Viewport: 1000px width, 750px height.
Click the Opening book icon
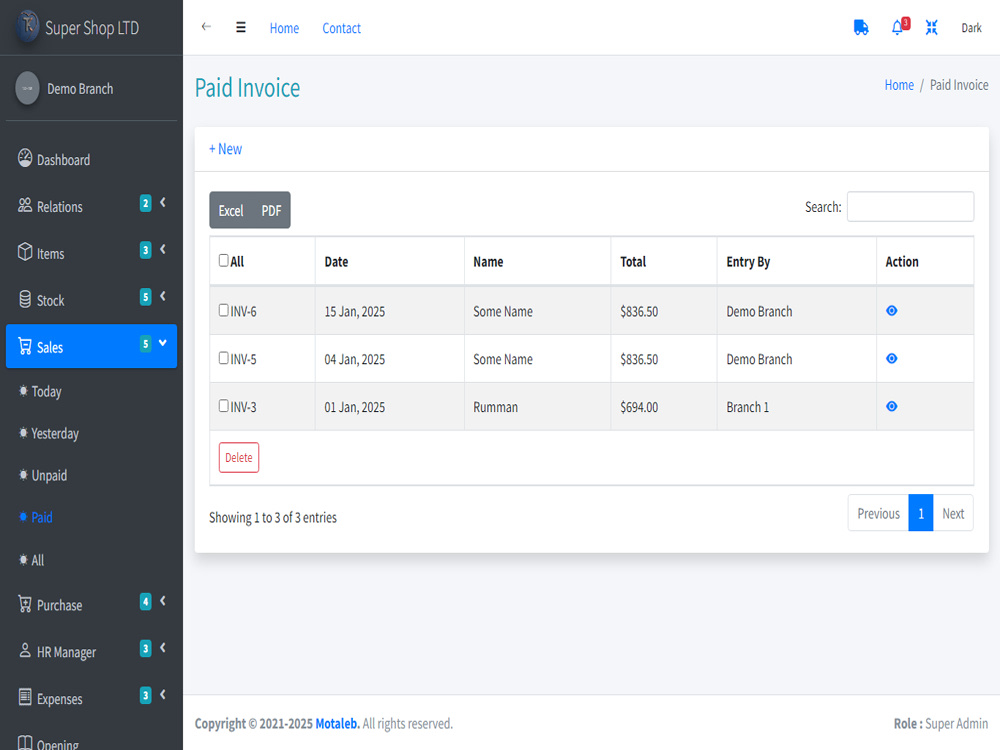25,743
